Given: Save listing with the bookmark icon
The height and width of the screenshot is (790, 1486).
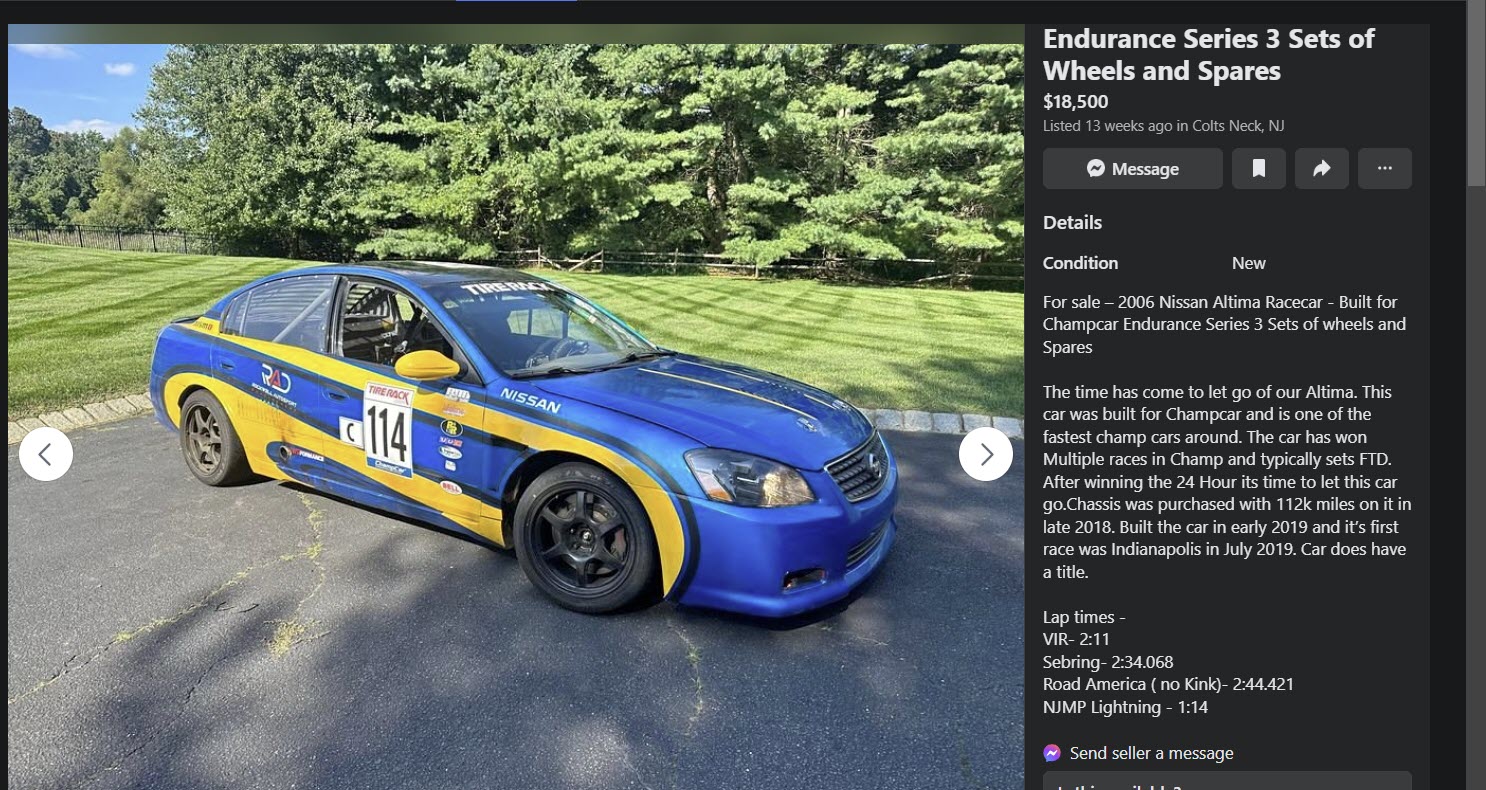Looking at the screenshot, I should pos(1259,169).
